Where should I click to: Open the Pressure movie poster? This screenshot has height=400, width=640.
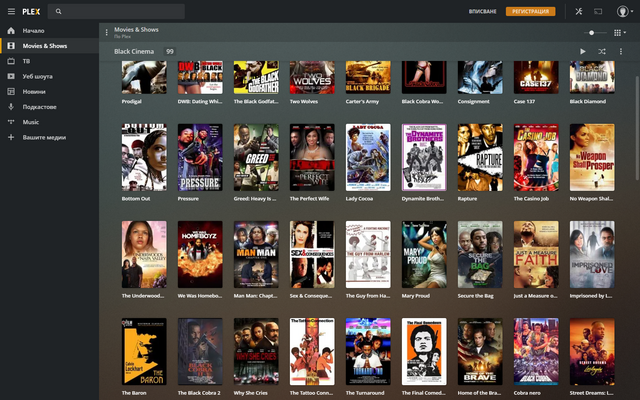[x=200, y=157]
